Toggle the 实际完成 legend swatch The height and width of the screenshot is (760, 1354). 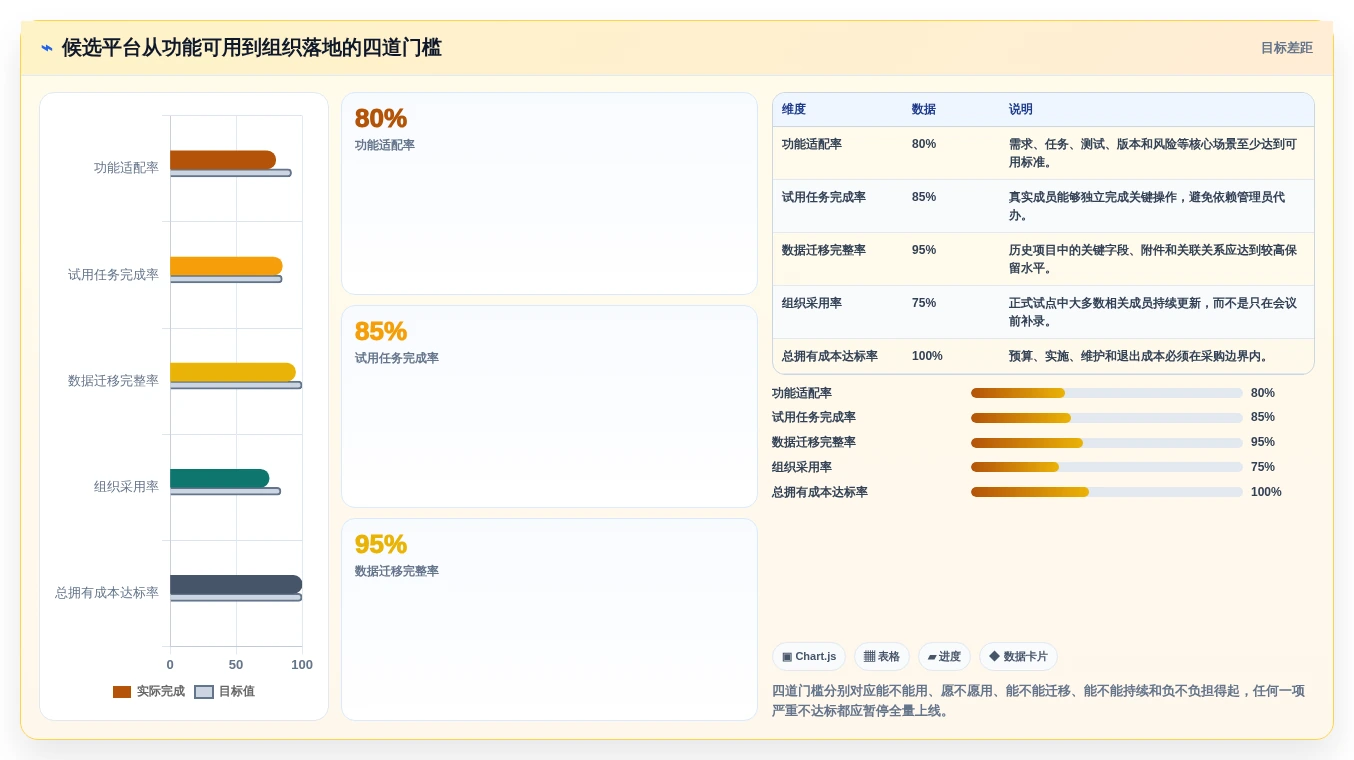click(122, 692)
